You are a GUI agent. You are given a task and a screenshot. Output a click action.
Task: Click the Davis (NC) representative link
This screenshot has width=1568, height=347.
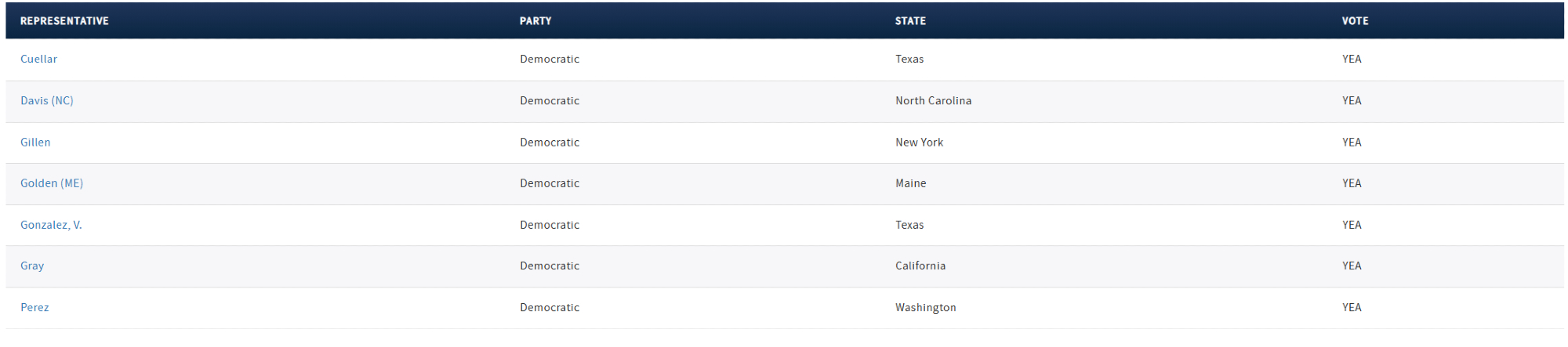(47, 101)
